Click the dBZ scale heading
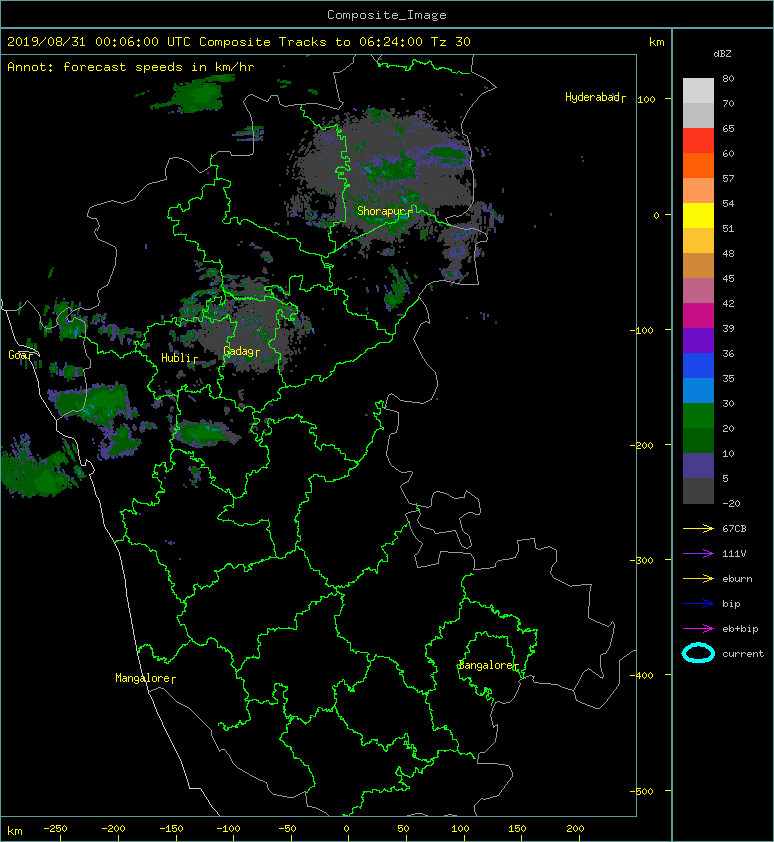Image resolution: width=774 pixels, height=842 pixels. pyautogui.click(x=722, y=54)
